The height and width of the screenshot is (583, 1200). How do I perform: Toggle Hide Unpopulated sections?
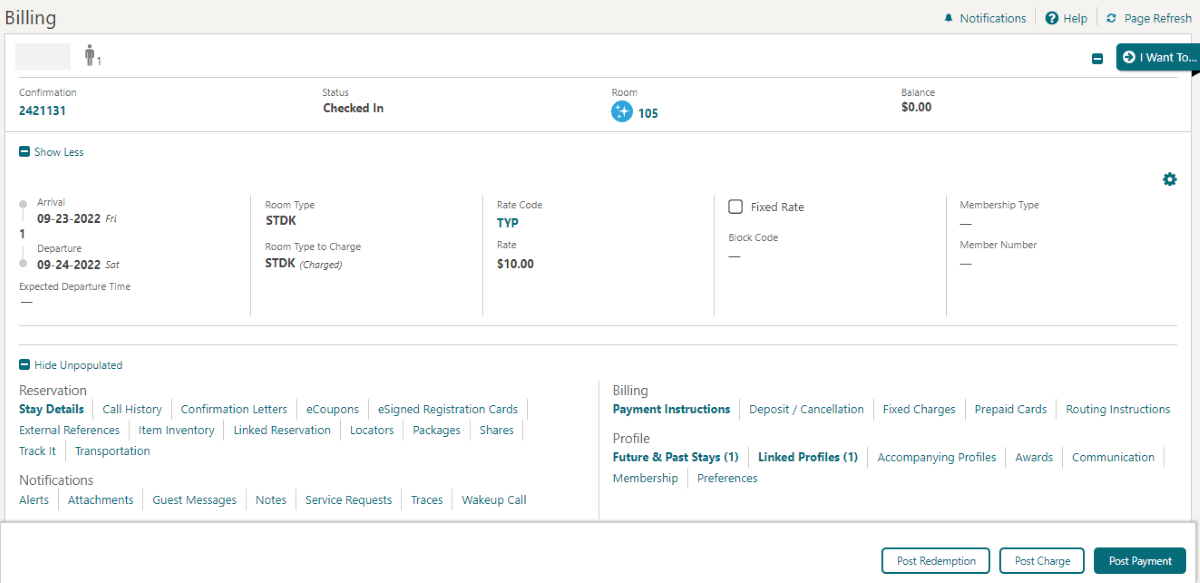tap(70, 364)
